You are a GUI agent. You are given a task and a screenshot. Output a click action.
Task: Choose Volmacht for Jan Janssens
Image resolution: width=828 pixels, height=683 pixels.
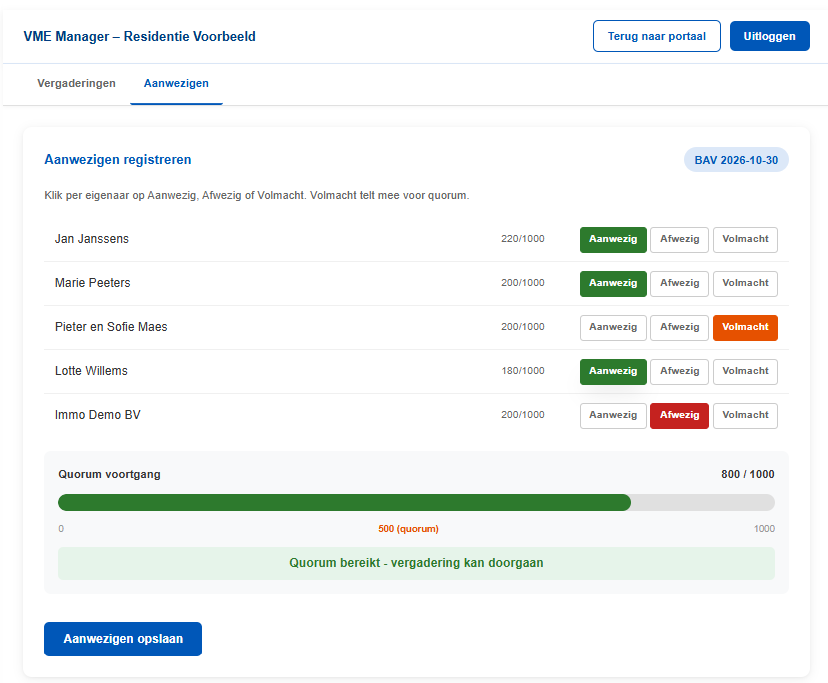(x=745, y=240)
